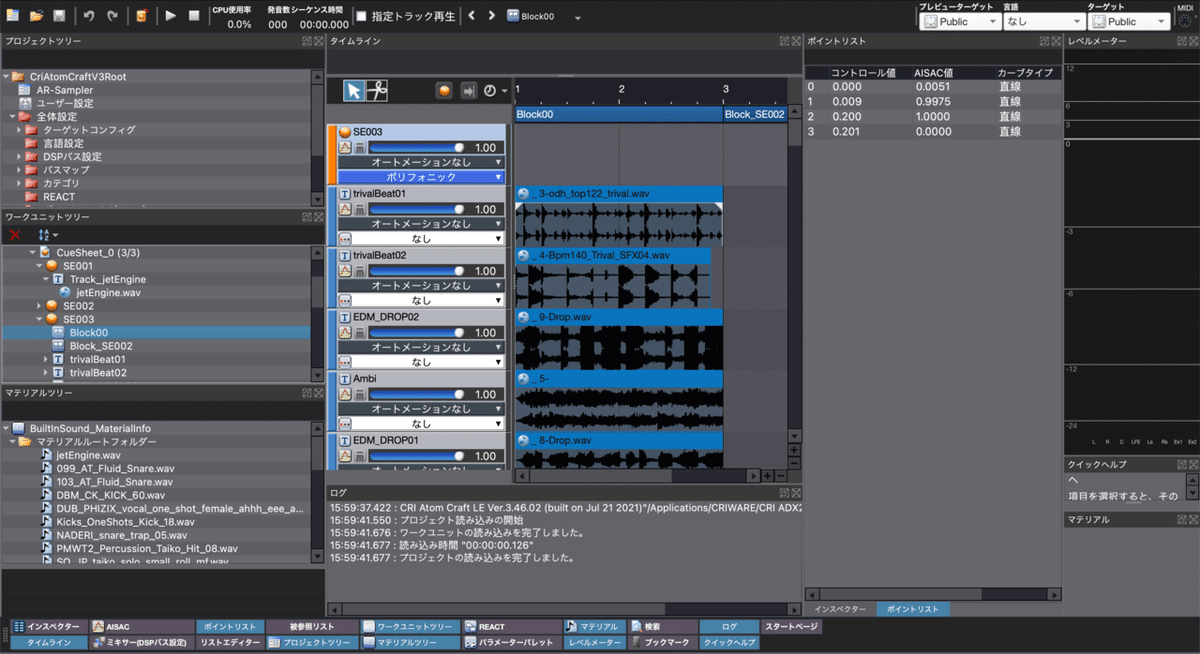Open the 言語 なし dropdown
Screen dimensions: 1200x654
tap(1044, 21)
